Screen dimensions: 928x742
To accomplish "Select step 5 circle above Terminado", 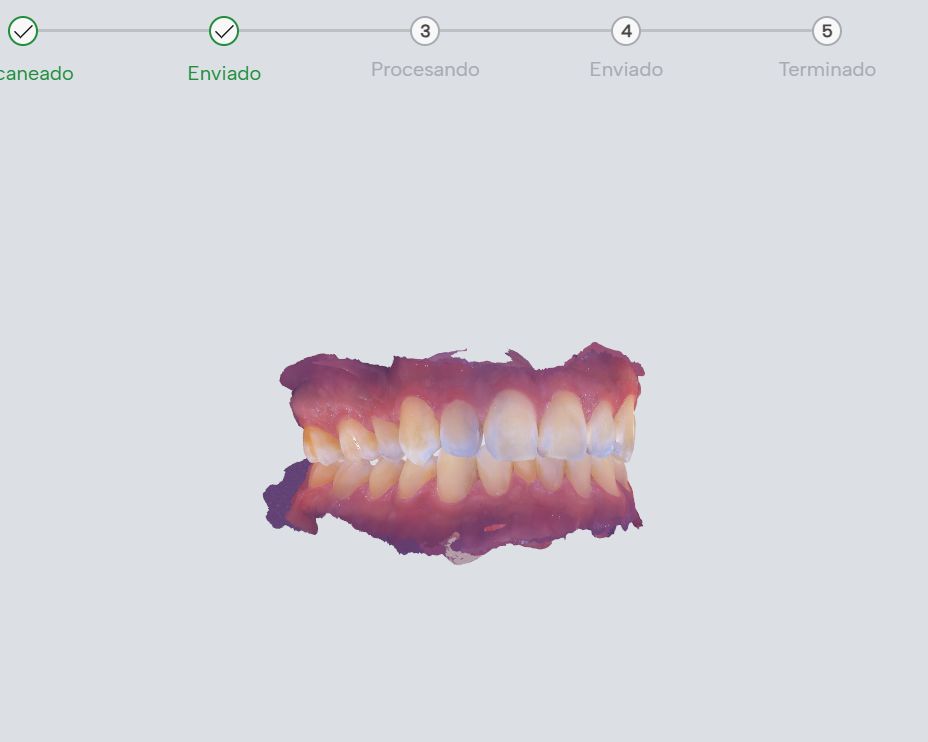I will (827, 31).
